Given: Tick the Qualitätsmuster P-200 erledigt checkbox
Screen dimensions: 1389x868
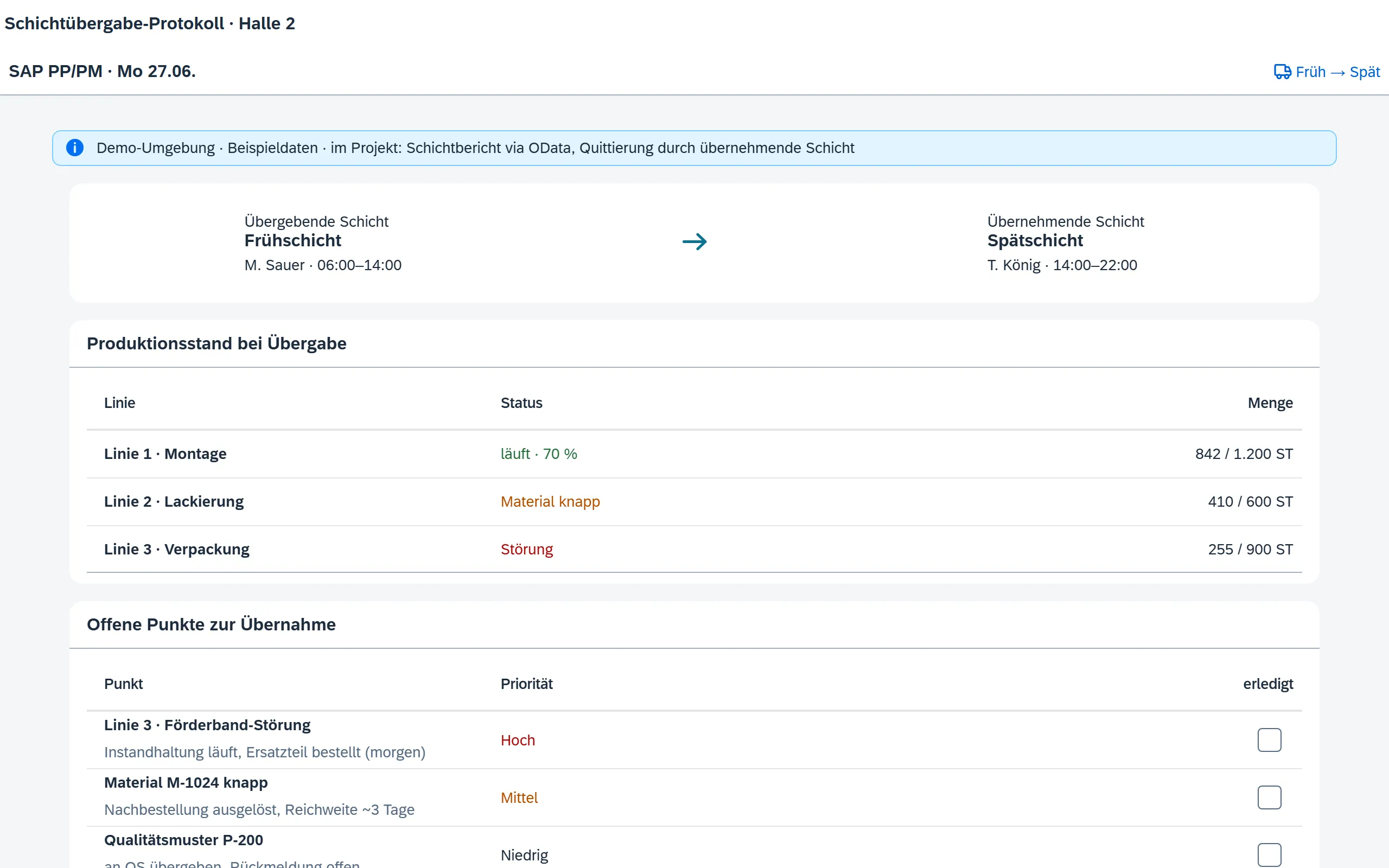Looking at the screenshot, I should 1269,855.
